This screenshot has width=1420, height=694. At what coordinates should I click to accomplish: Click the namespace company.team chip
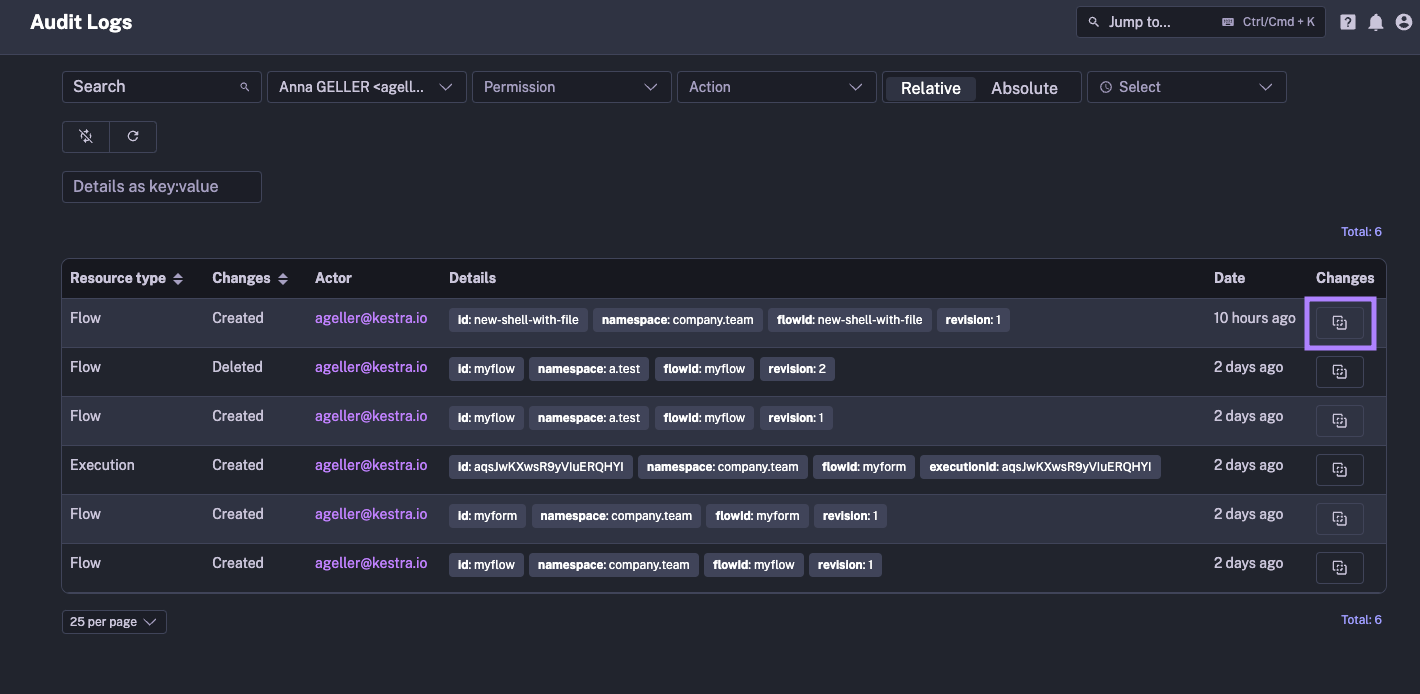pos(677,319)
